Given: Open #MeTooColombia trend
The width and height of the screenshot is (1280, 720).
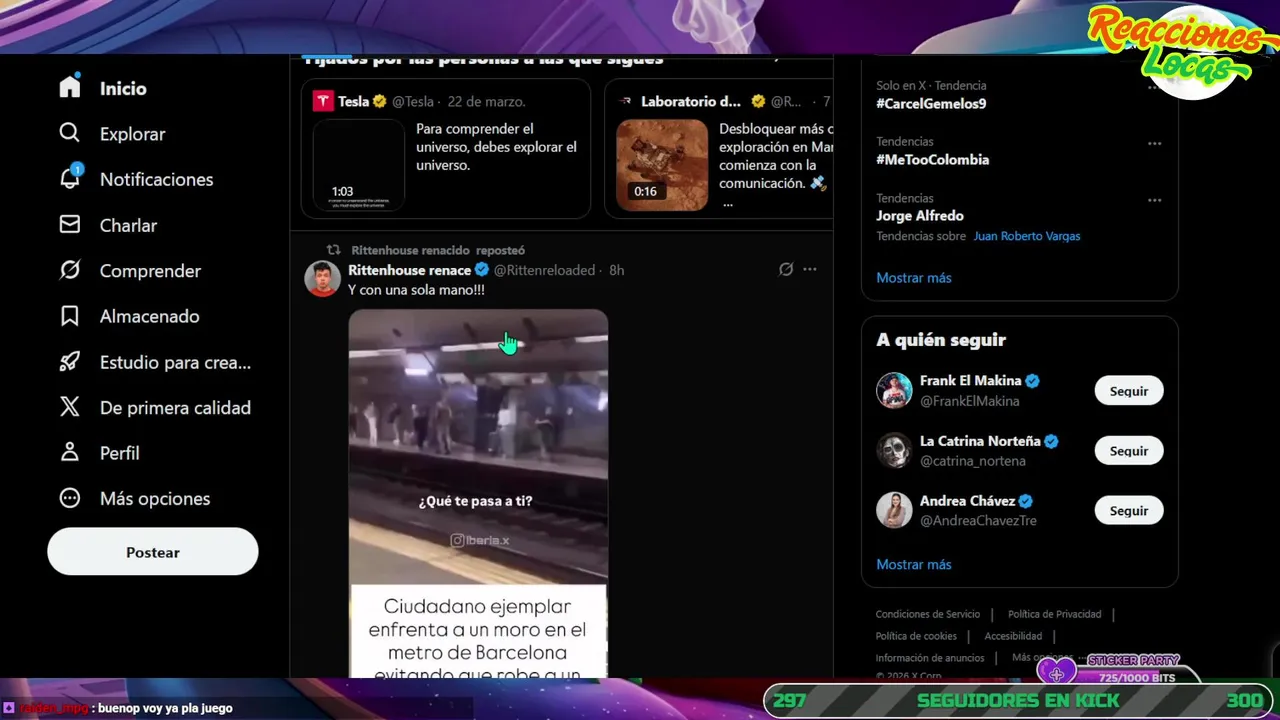Looking at the screenshot, I should tap(933, 159).
